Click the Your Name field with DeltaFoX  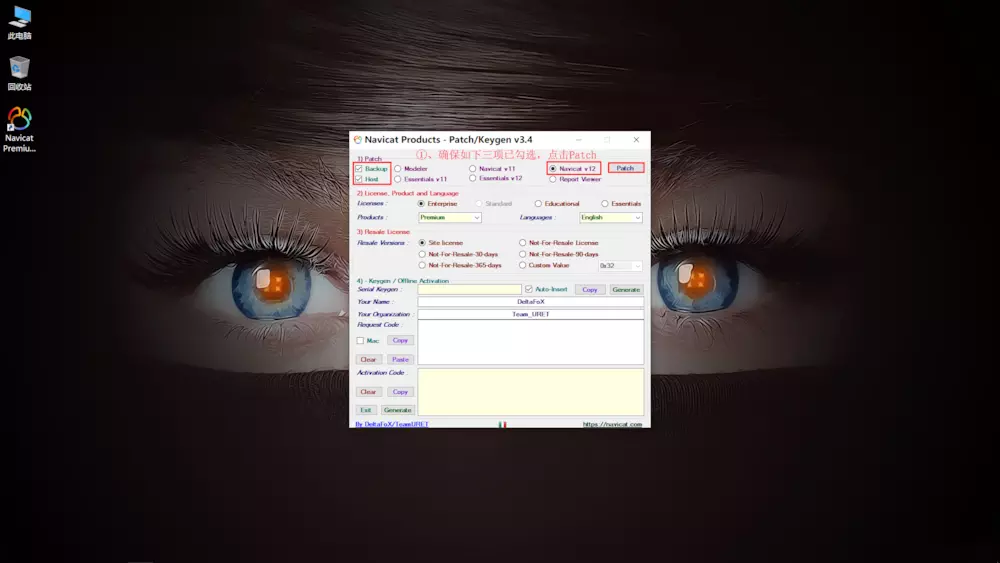(x=531, y=302)
